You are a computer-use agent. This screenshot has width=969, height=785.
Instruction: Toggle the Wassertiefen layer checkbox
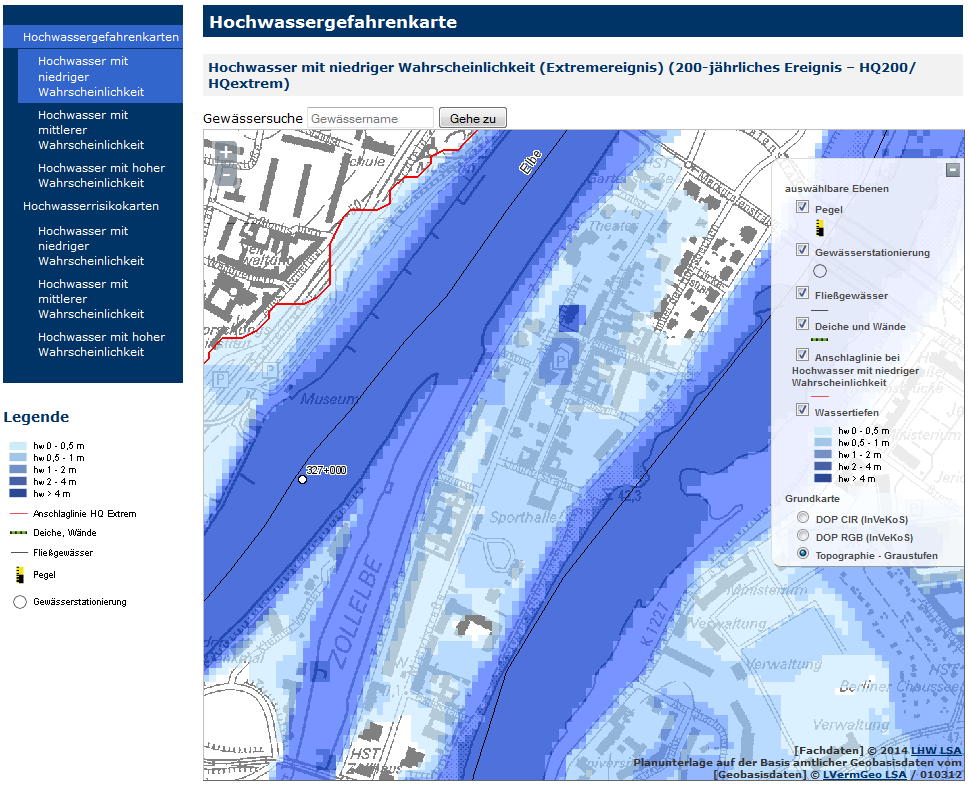point(802,410)
